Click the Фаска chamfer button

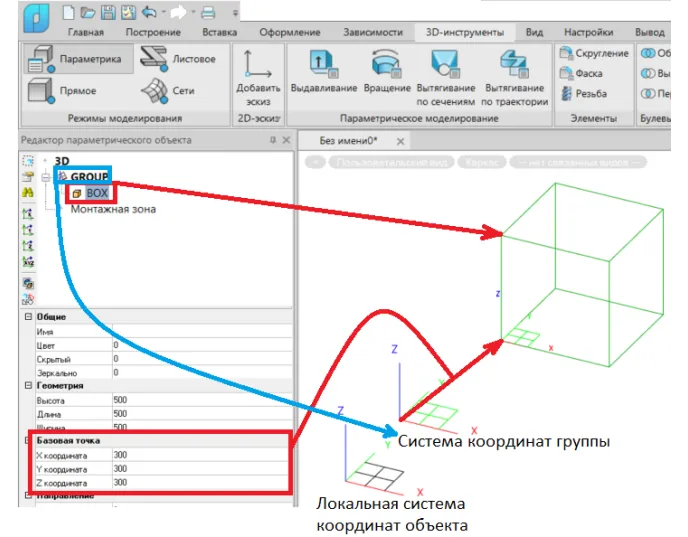(x=580, y=73)
